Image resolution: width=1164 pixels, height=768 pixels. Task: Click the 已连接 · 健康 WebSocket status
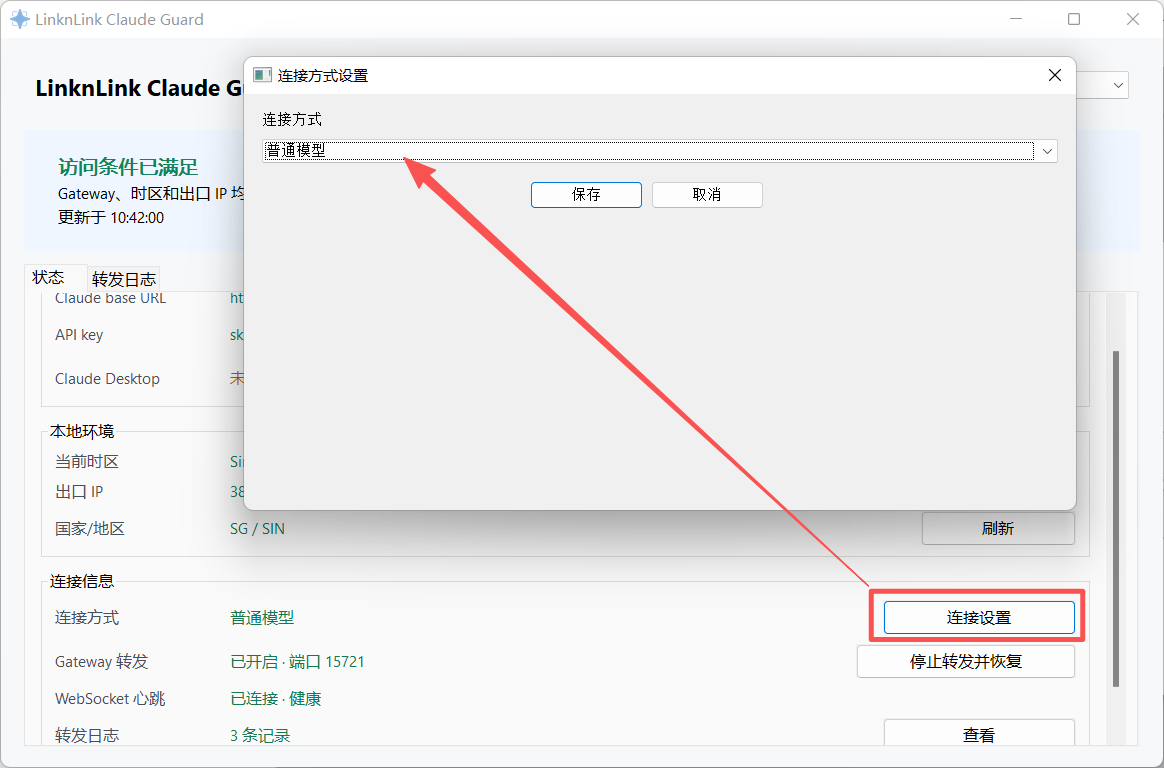275,698
